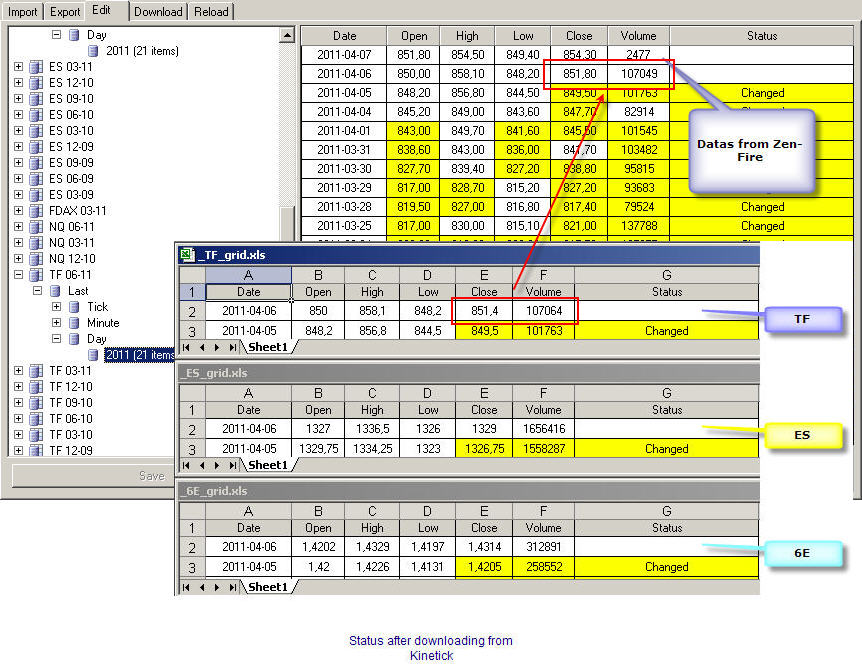Expand the ES 12-10 tree node

[19, 82]
